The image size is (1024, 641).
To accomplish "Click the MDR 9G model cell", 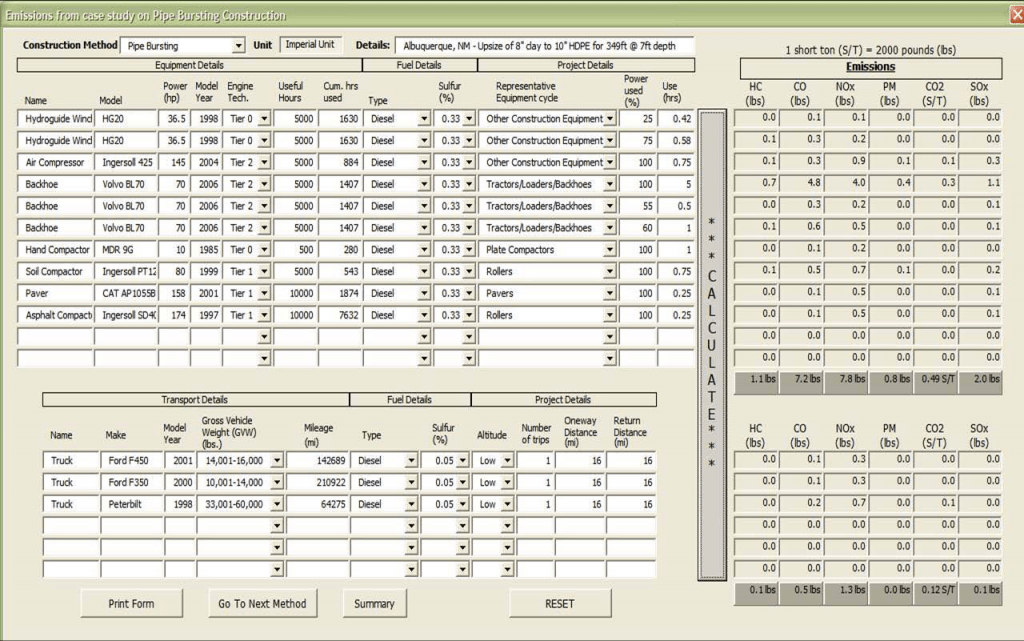I will click(x=126, y=250).
